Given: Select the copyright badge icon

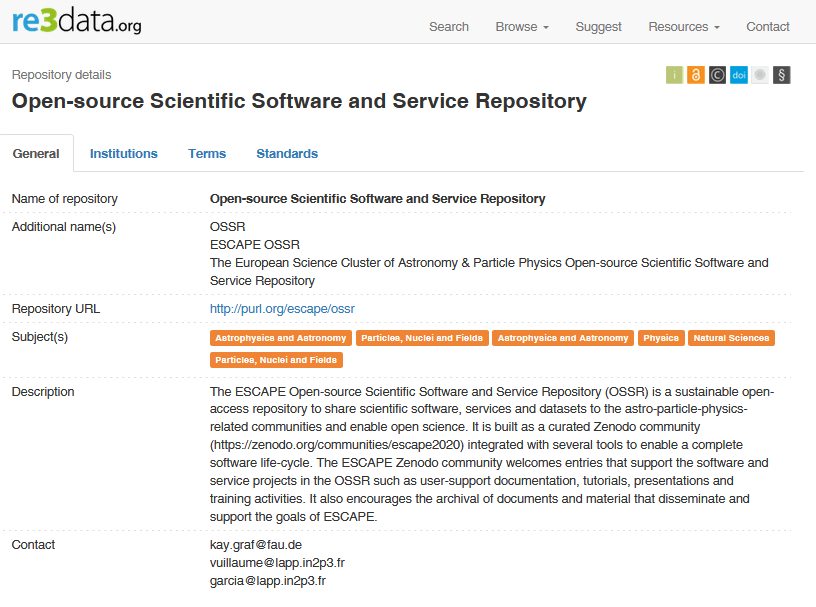Looking at the screenshot, I should [x=716, y=74].
